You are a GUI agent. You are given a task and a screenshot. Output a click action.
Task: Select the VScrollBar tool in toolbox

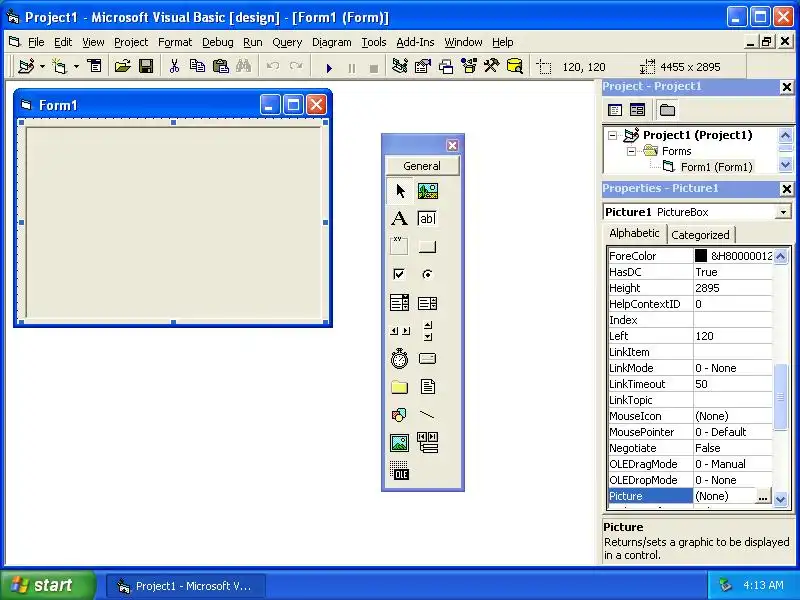pos(428,331)
